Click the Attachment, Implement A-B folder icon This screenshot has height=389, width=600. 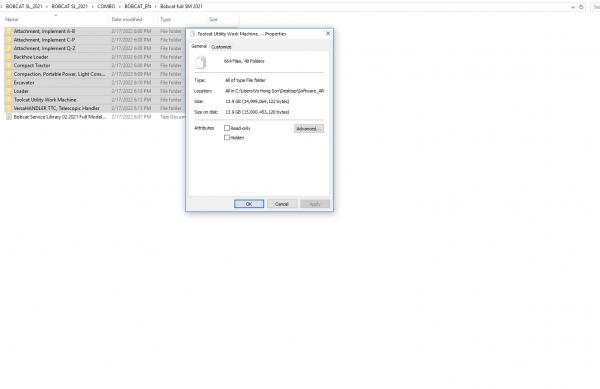click(x=9, y=31)
